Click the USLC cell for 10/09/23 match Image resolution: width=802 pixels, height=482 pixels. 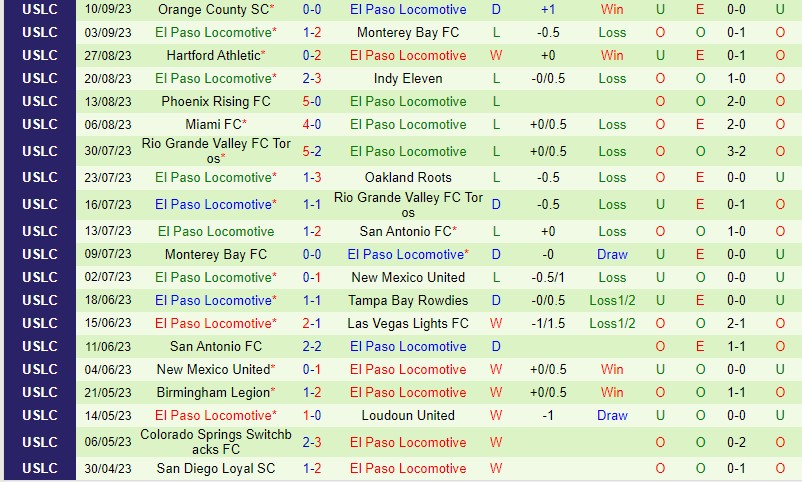[39, 9]
